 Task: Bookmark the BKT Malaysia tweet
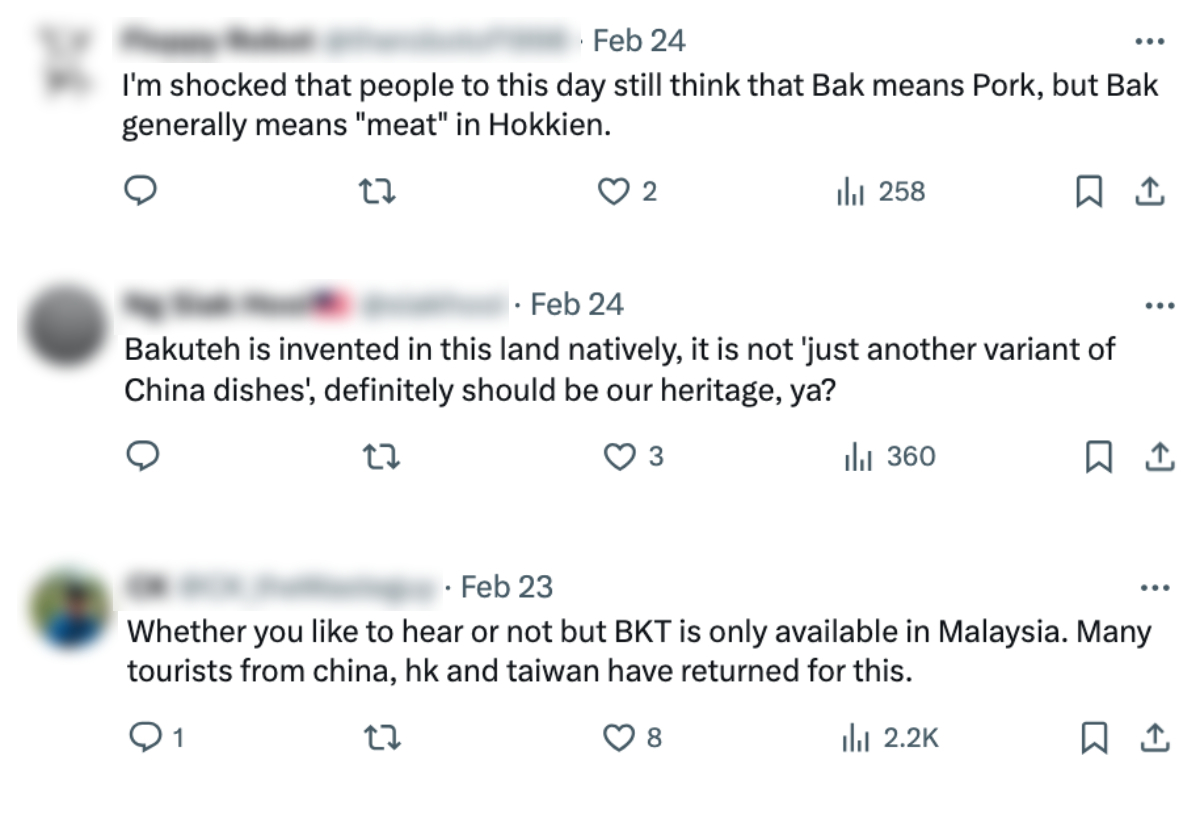pyautogui.click(x=1095, y=738)
